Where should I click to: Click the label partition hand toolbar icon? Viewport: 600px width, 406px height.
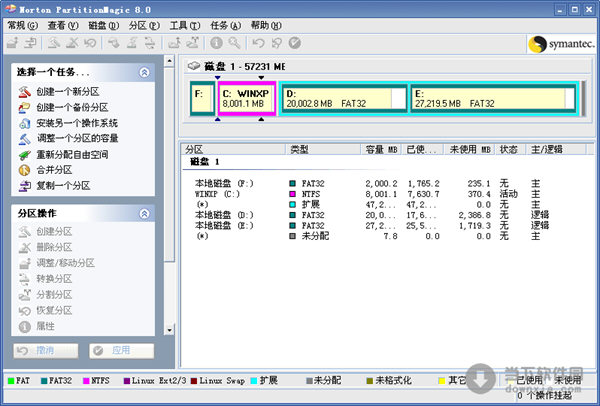tap(114, 43)
